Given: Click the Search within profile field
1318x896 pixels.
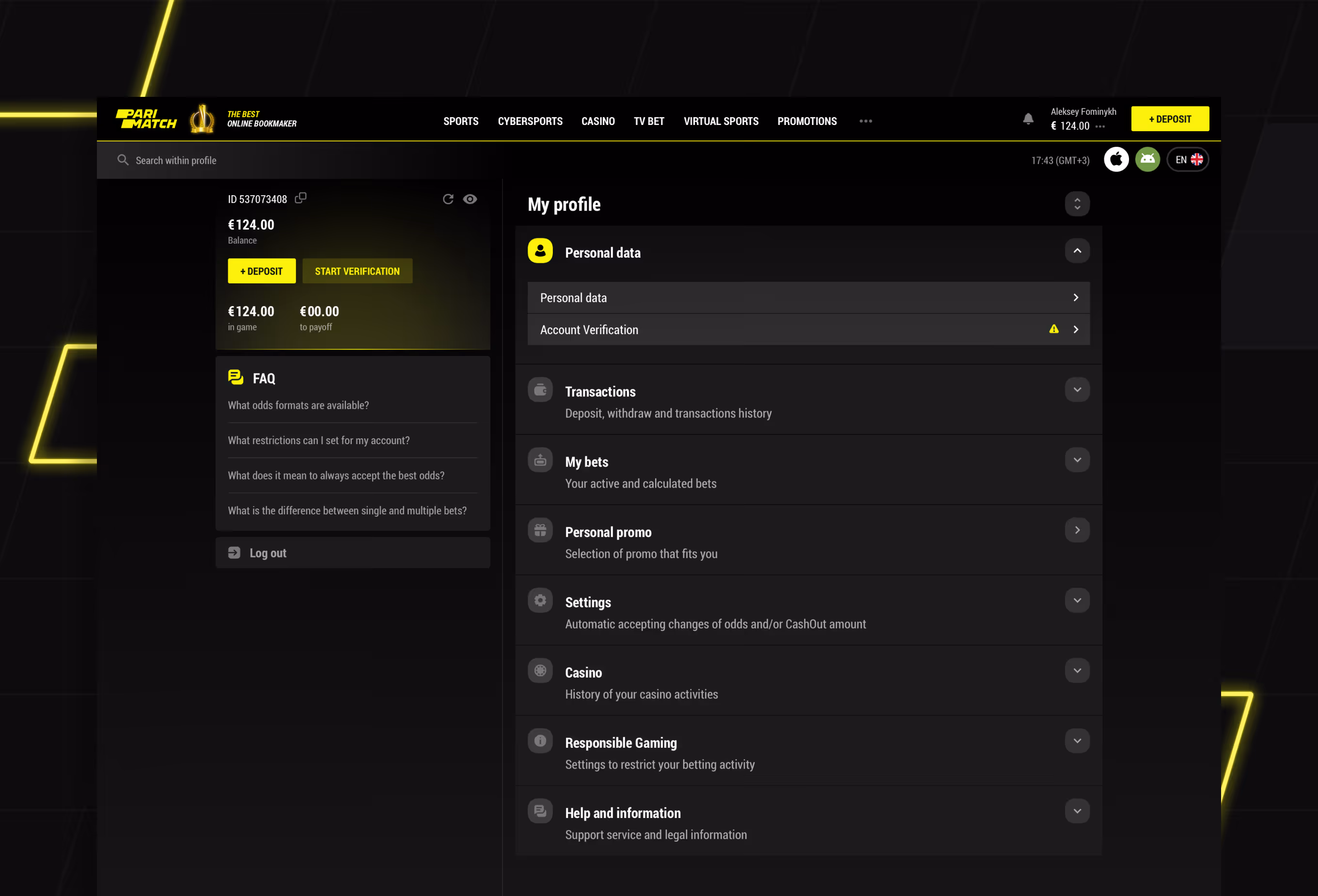Looking at the screenshot, I should (x=176, y=161).
